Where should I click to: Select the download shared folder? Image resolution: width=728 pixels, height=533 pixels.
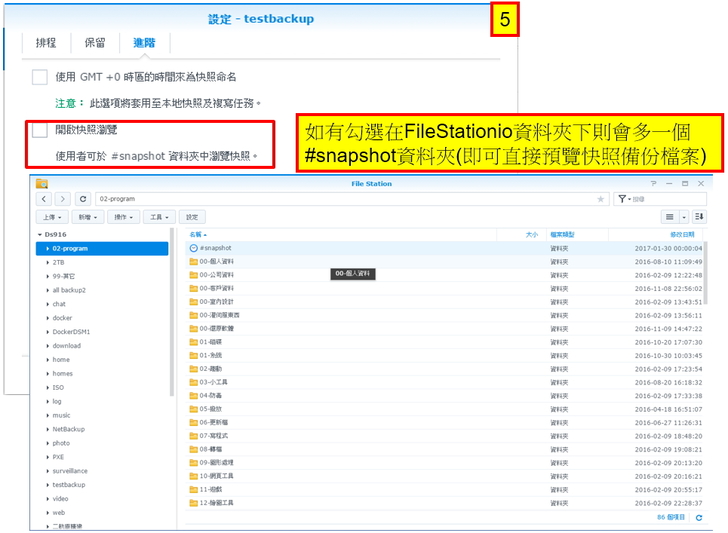point(66,346)
